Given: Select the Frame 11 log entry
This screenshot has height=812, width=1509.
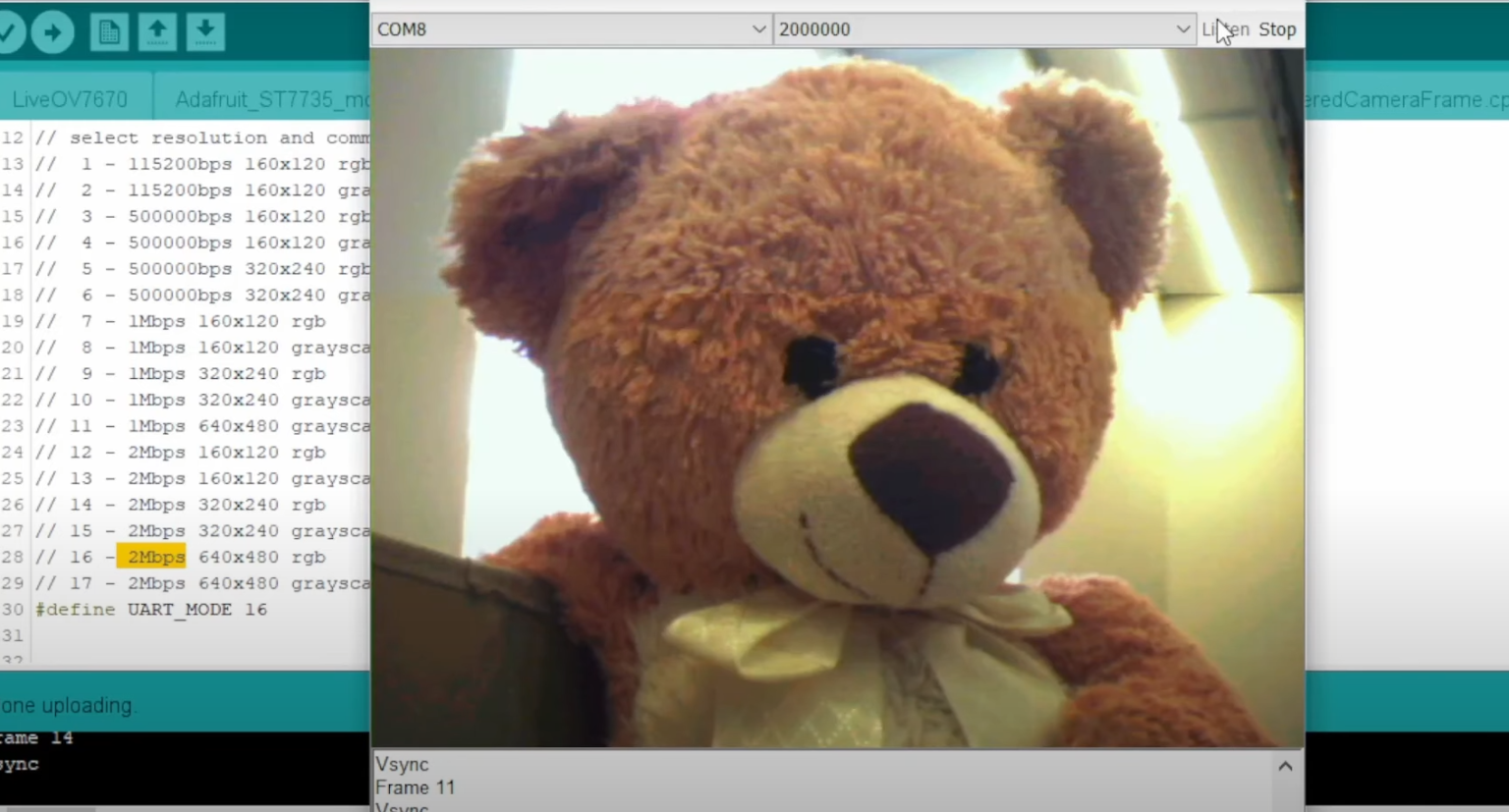Looking at the screenshot, I should pos(416,787).
